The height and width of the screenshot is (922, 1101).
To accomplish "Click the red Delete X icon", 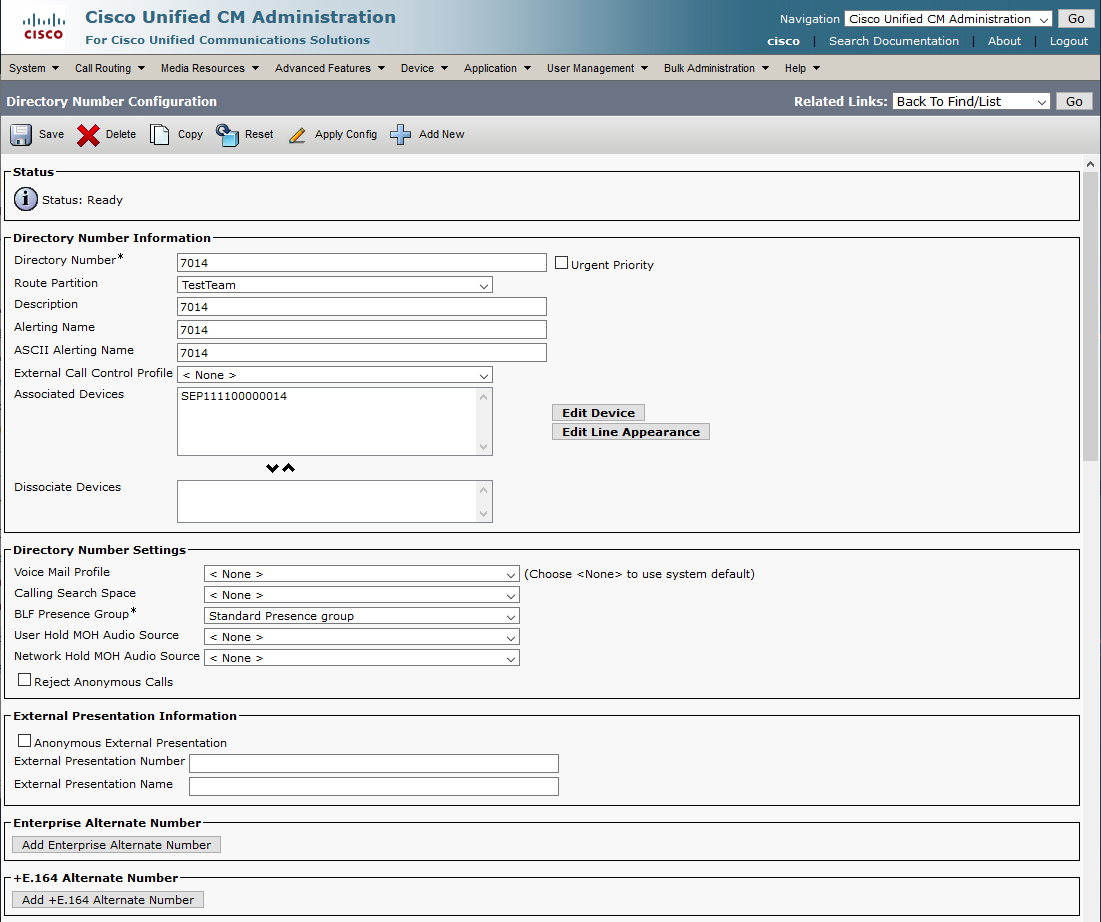I will [88, 135].
